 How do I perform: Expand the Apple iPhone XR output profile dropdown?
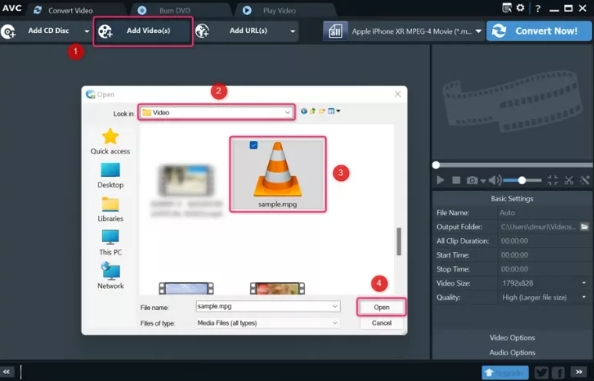point(478,31)
